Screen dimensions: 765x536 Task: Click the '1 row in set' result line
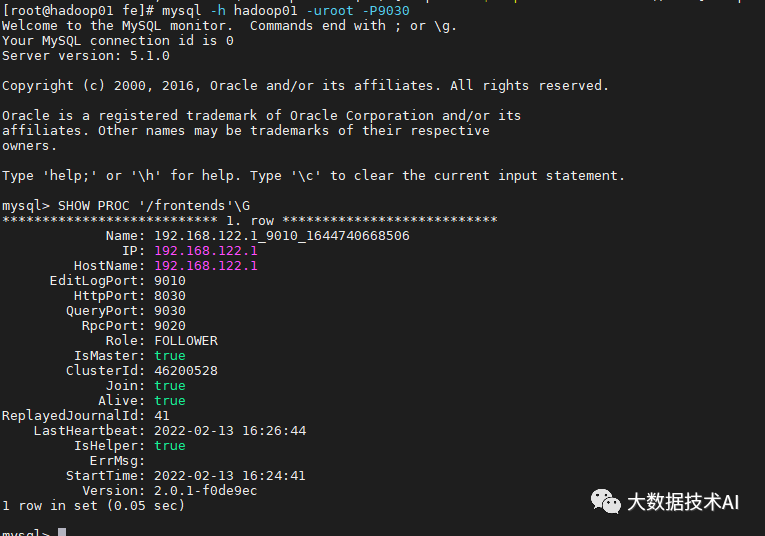coord(93,506)
